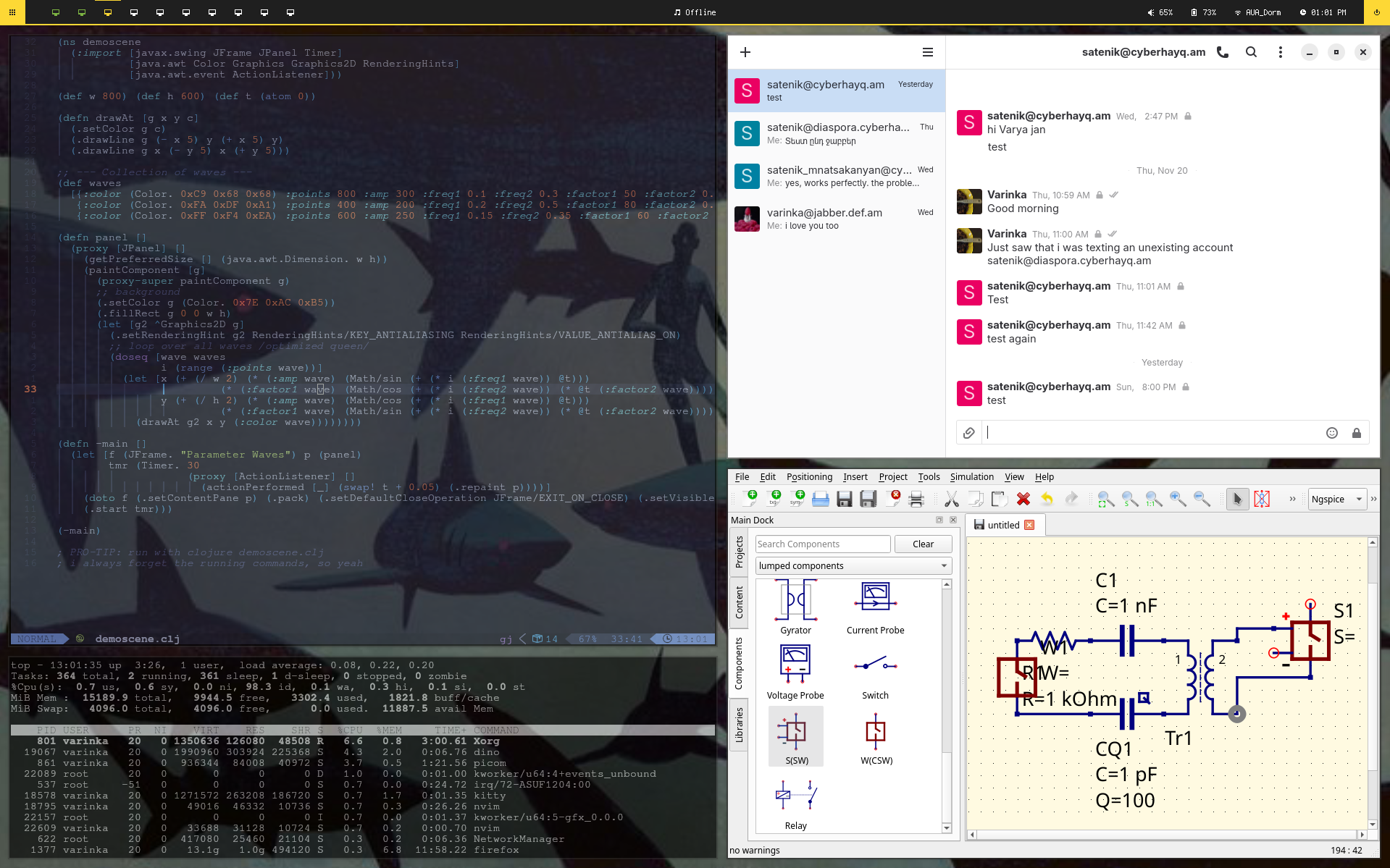1390x868 pixels.
Task: Open the satenik_mnatsakanyan conversation
Action: click(837, 176)
